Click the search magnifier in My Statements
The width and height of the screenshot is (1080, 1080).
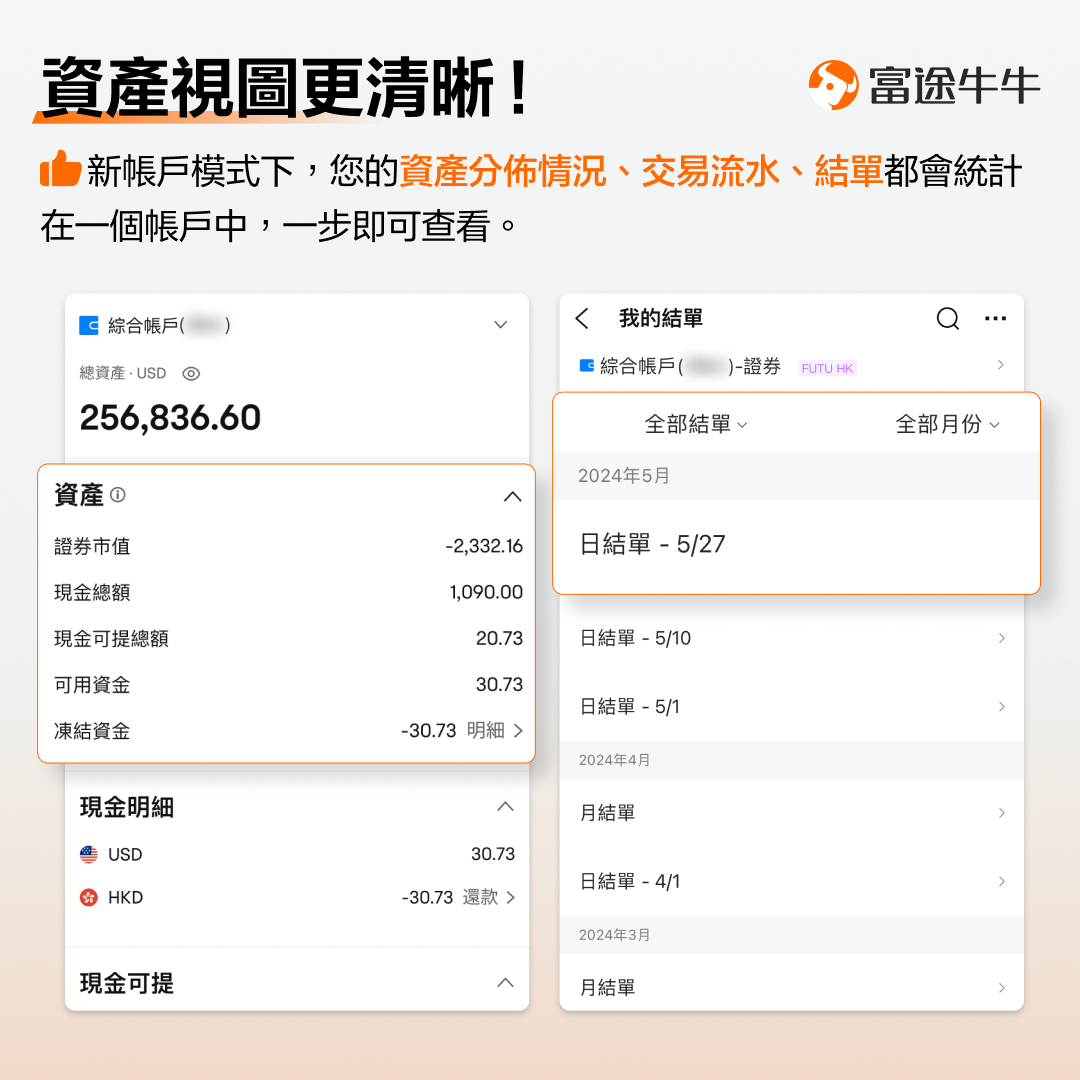click(x=947, y=319)
